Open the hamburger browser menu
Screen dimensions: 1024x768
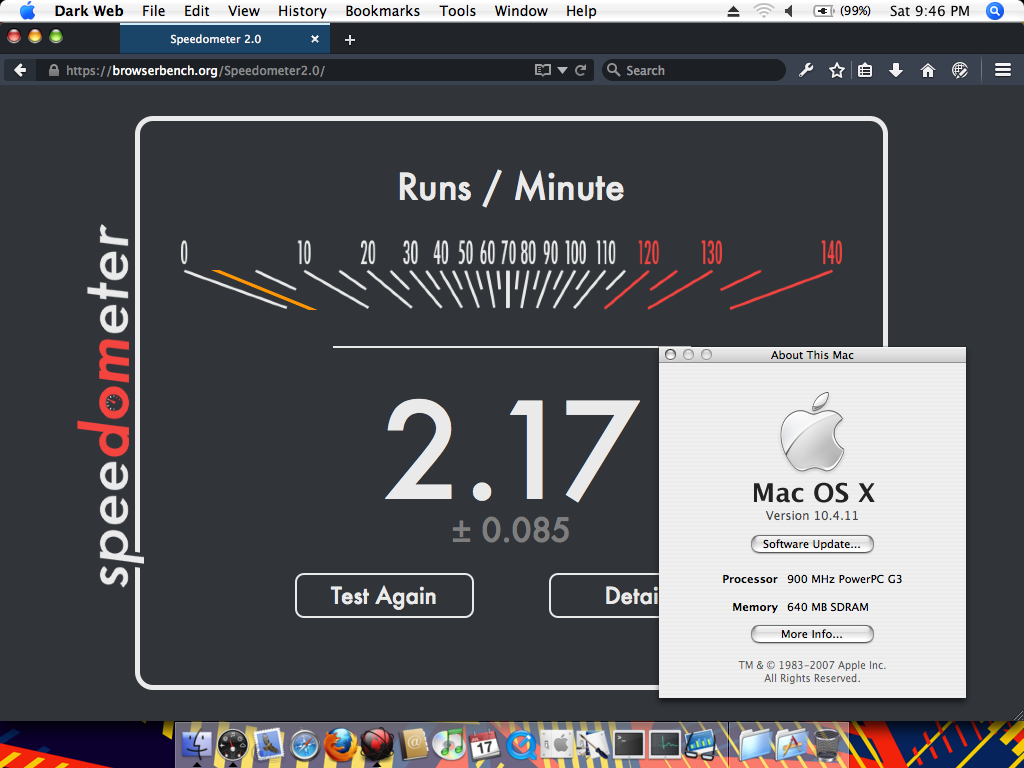click(x=1003, y=71)
